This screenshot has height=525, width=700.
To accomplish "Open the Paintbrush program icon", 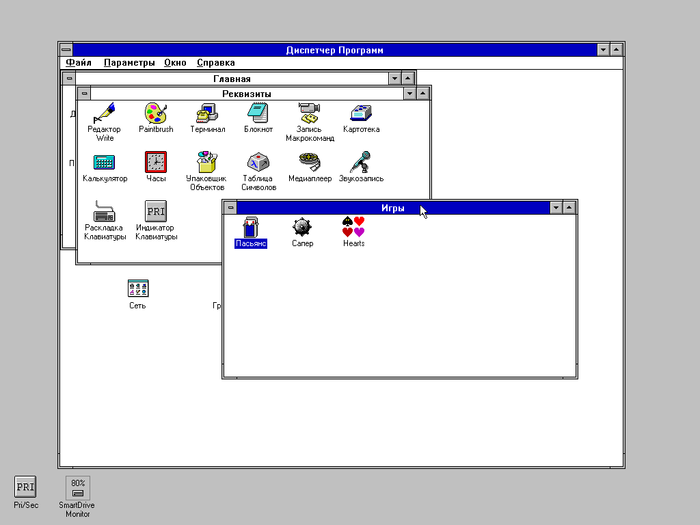I will [155, 112].
